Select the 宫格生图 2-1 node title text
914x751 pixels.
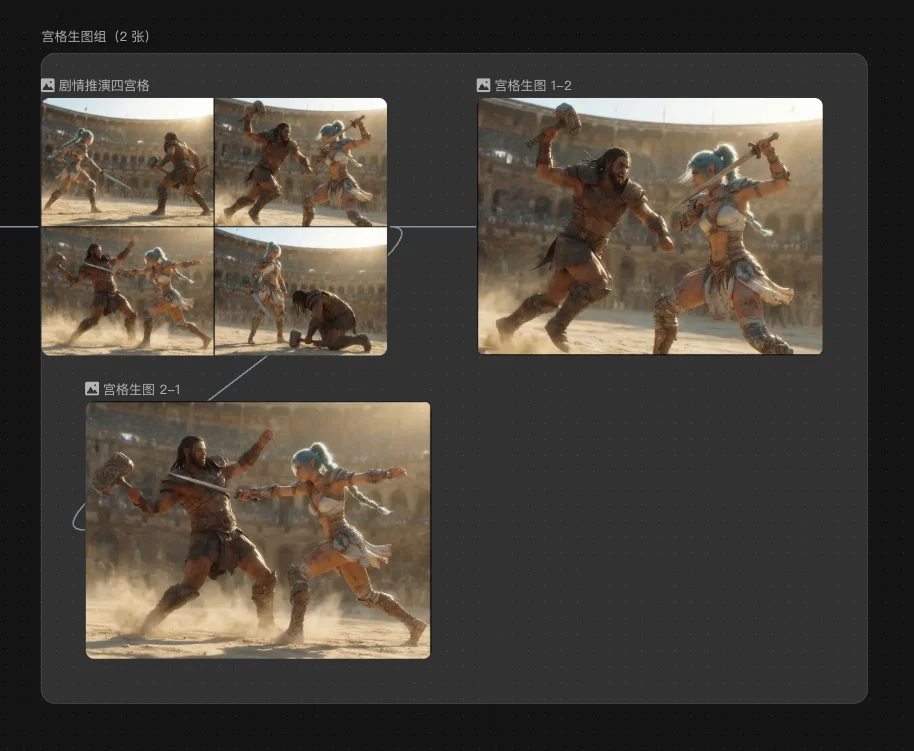coord(142,389)
